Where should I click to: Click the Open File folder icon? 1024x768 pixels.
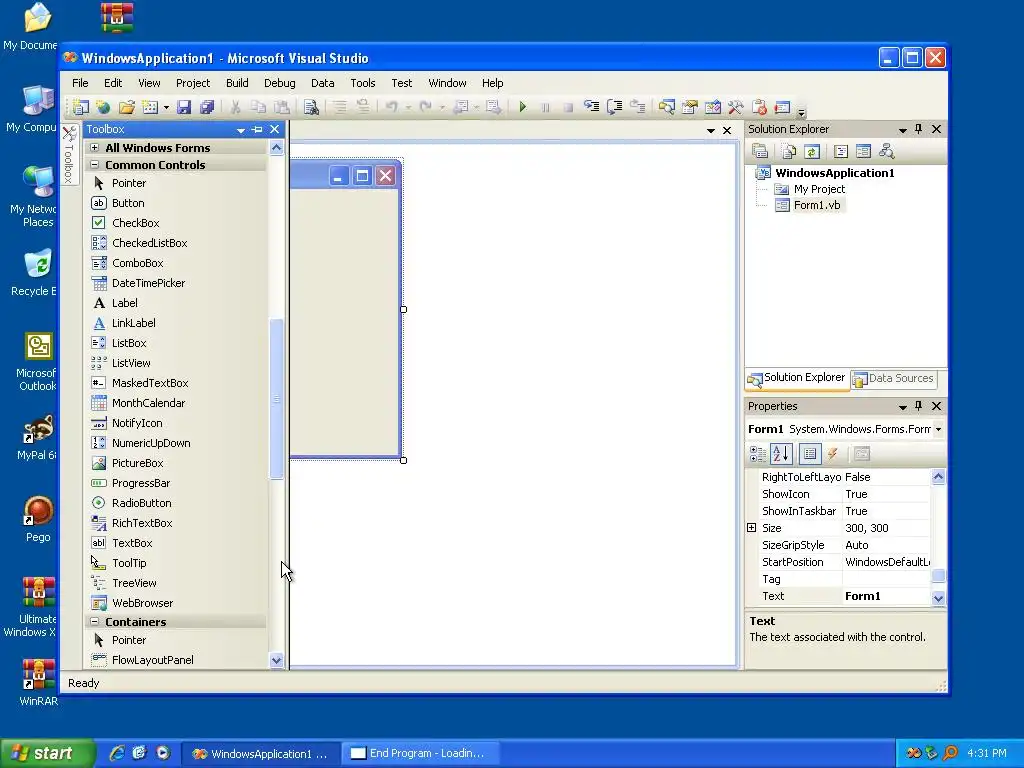127,107
